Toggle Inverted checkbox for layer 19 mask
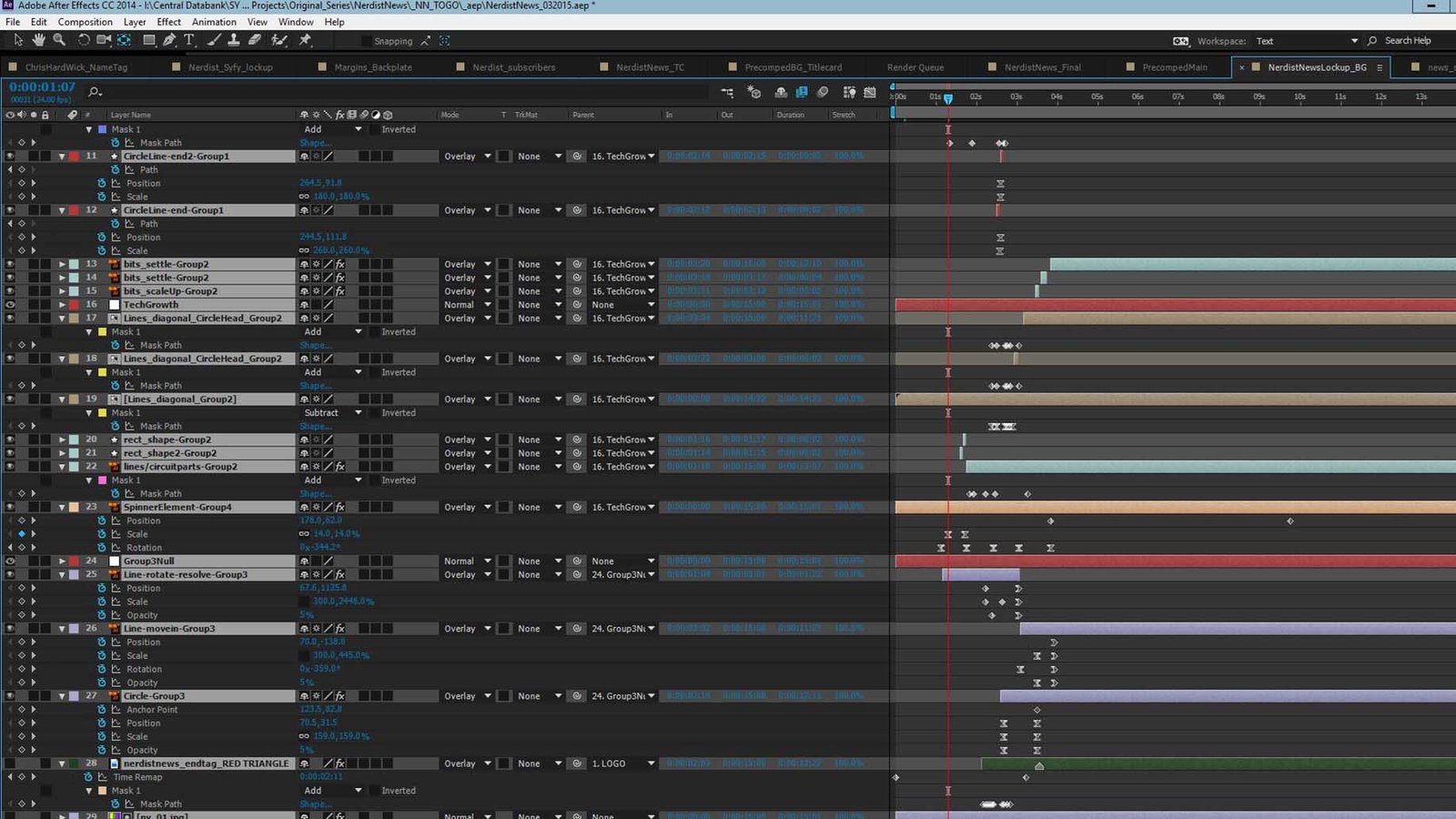Viewport: 1456px width, 819px height. click(374, 413)
